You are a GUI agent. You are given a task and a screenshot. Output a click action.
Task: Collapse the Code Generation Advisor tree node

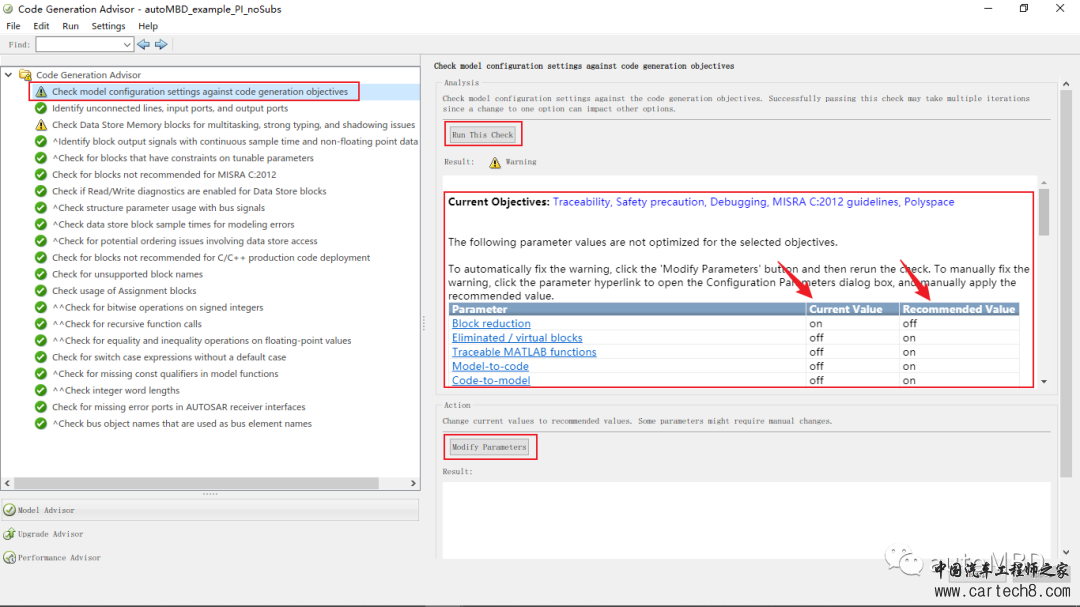pos(8,74)
